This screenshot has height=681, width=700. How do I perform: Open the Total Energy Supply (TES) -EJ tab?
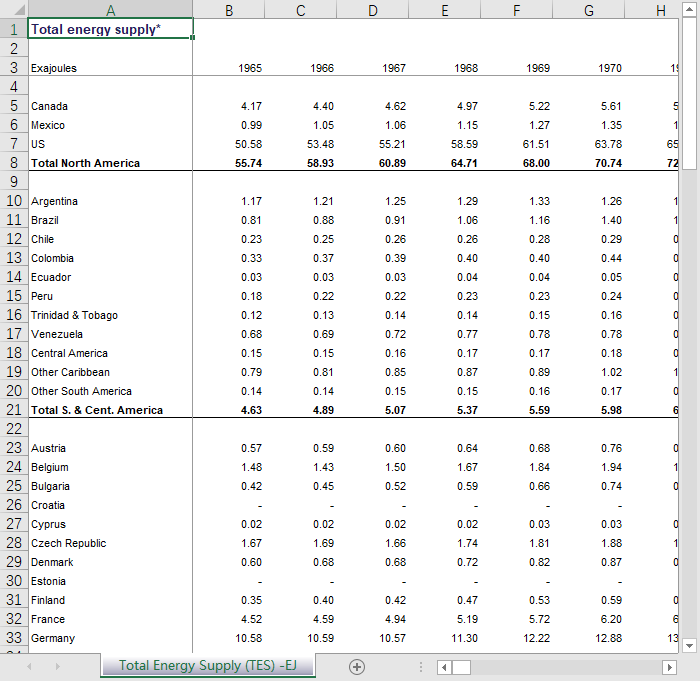(x=207, y=666)
